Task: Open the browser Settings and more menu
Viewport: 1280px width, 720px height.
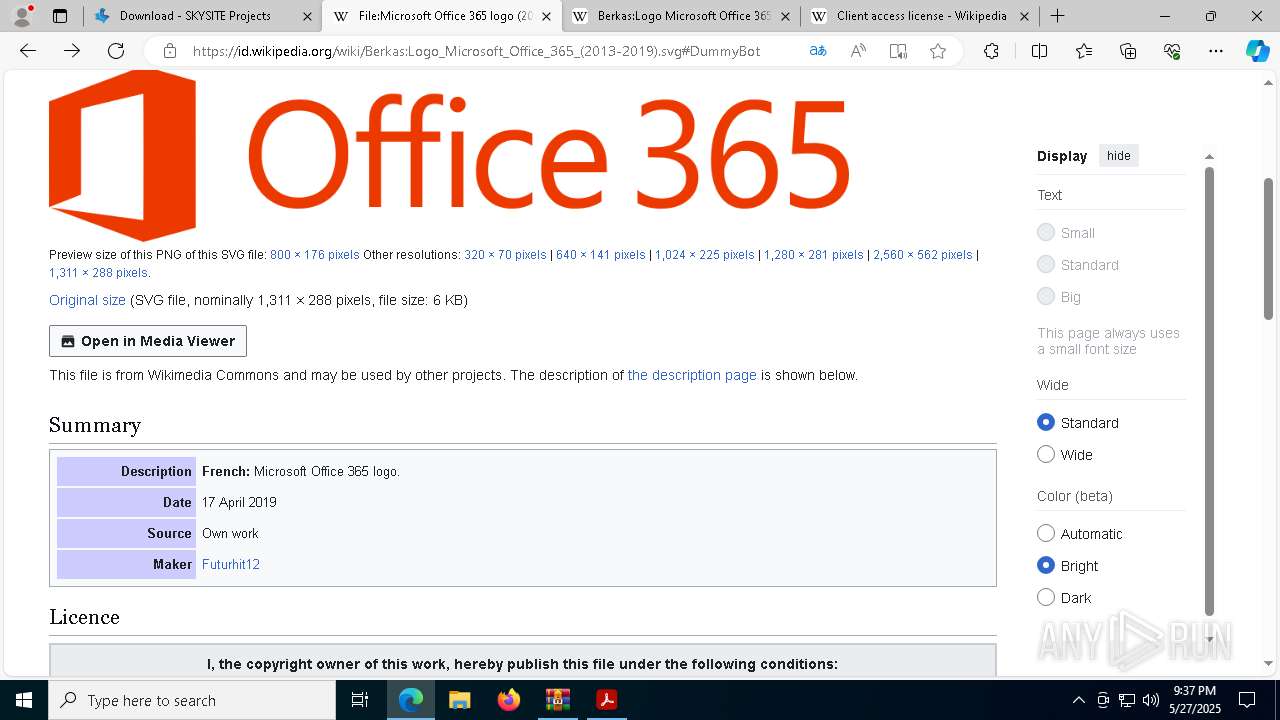Action: [1216, 51]
